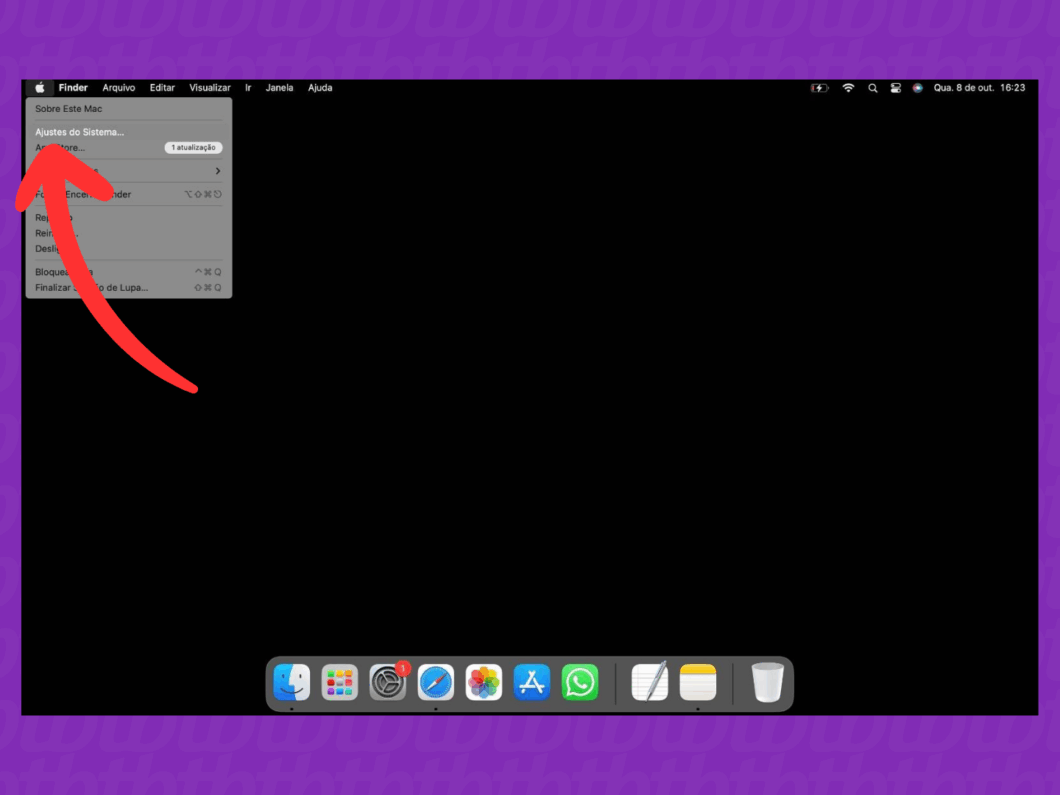Screen dimensions: 1060x795
Task: Open the Photos app in the Dock
Action: click(483, 682)
